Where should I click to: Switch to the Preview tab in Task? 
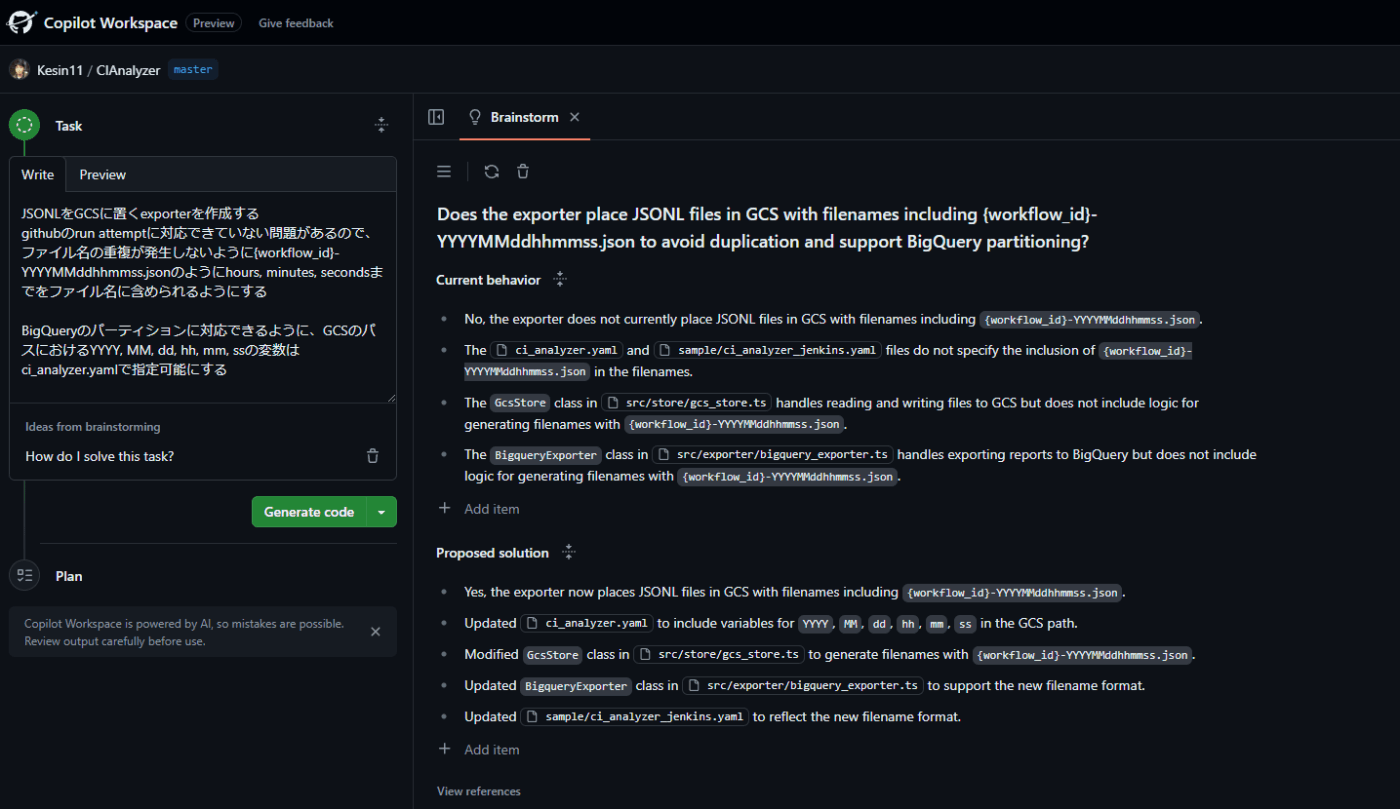(103, 174)
